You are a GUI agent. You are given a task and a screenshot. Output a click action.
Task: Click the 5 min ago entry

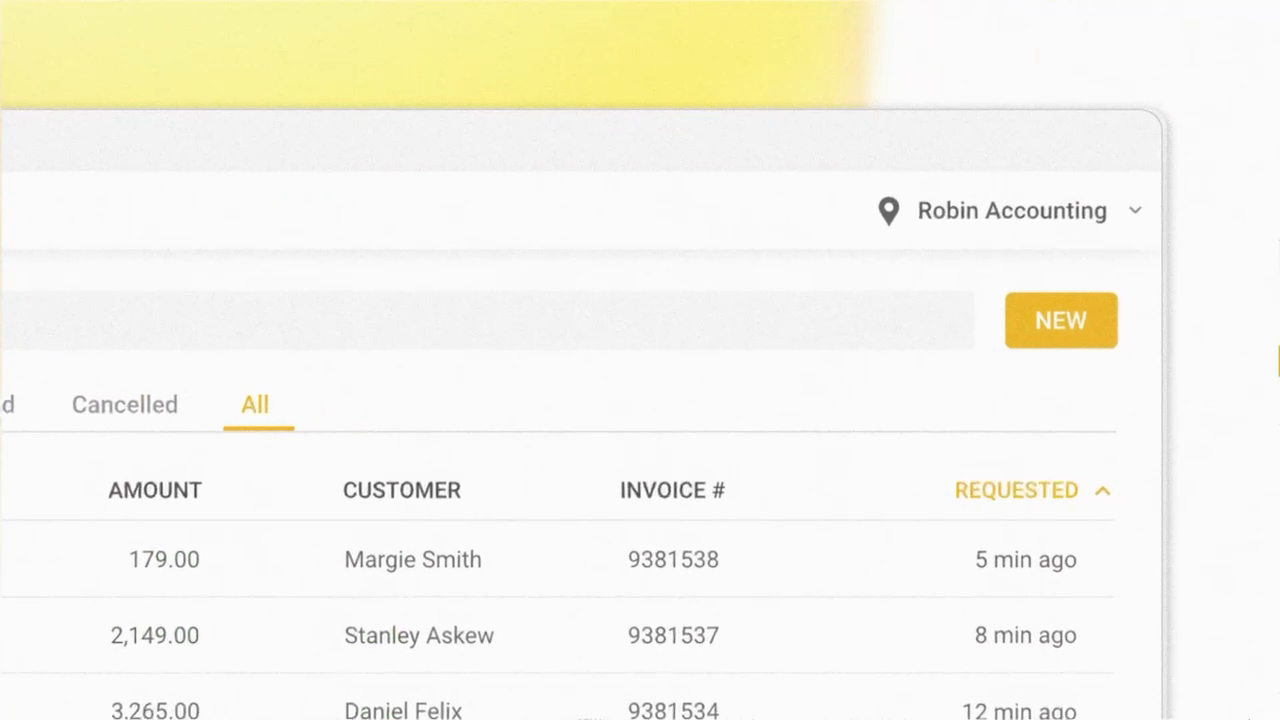click(x=1026, y=560)
